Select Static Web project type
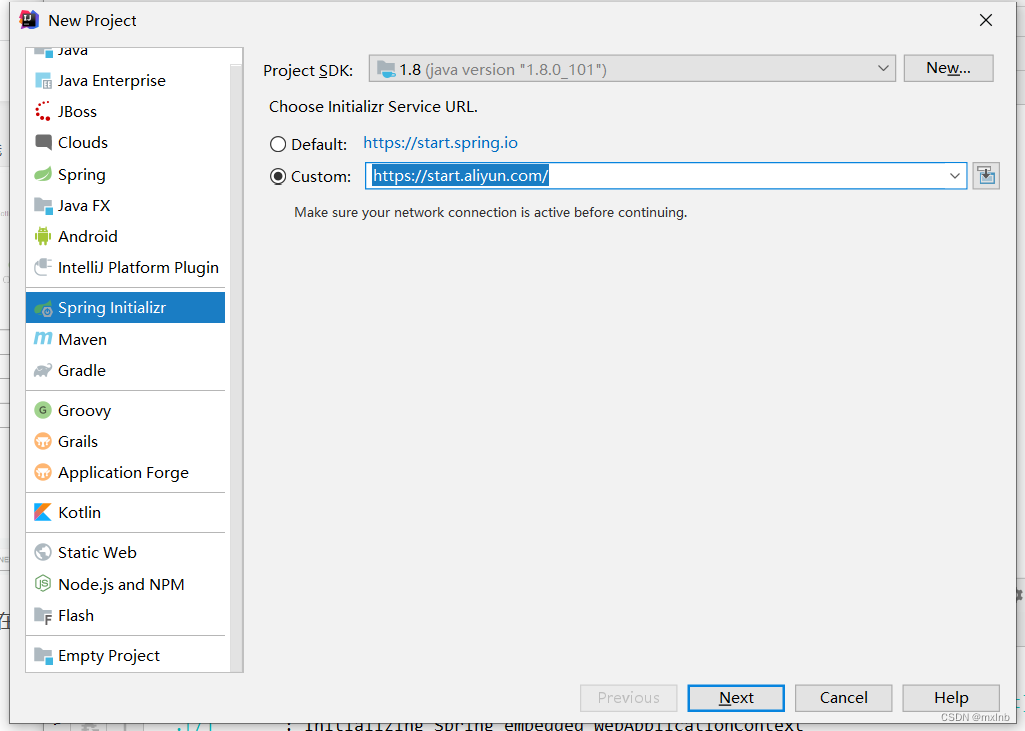The image size is (1025, 731). pos(126,552)
